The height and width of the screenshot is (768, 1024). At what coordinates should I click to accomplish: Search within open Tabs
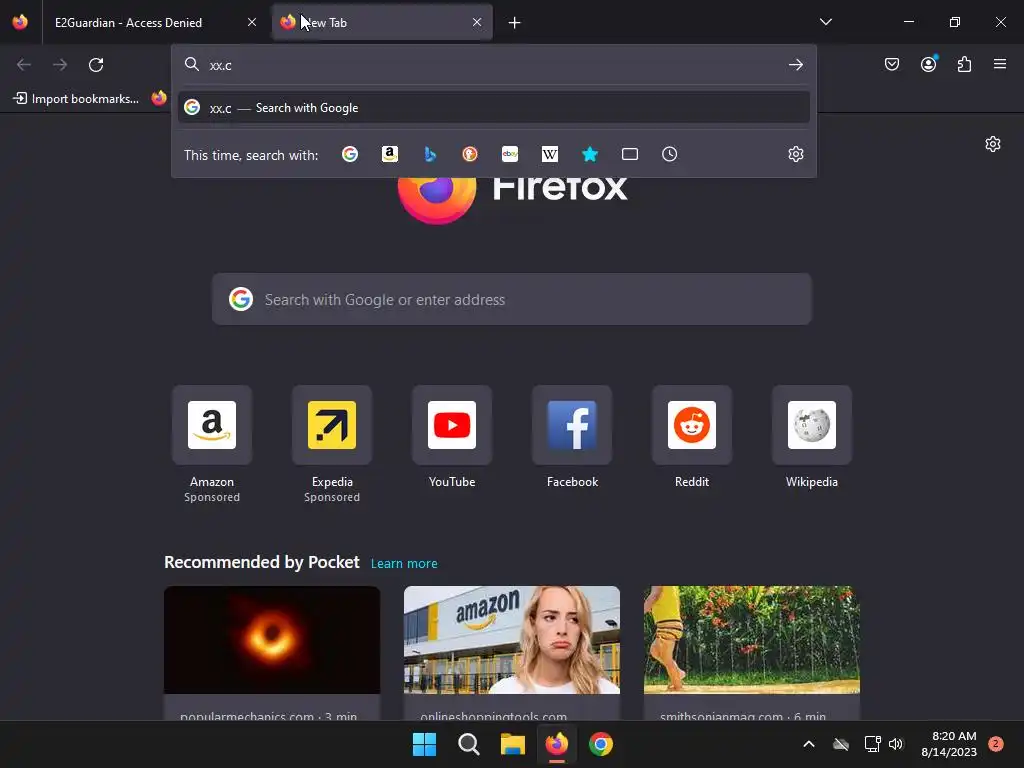coord(630,154)
